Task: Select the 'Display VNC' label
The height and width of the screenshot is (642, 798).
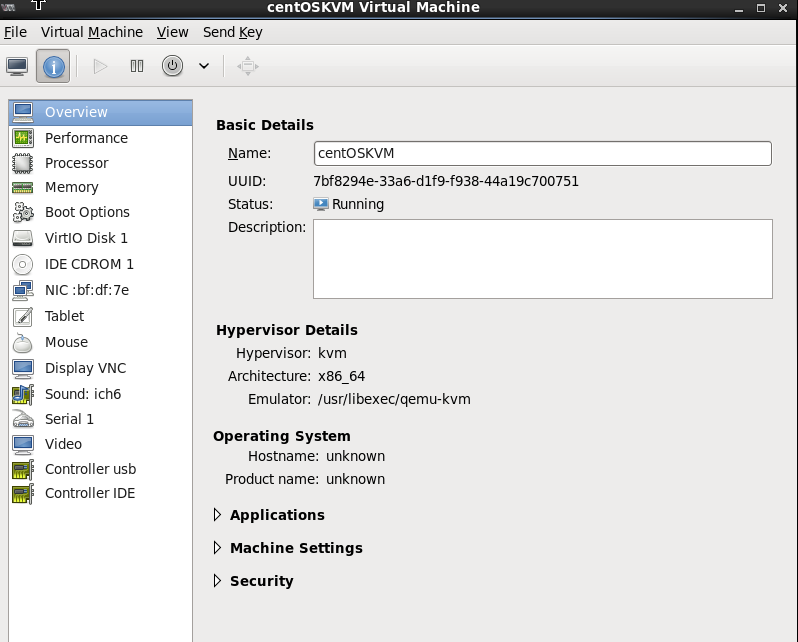Action: [x=86, y=369]
